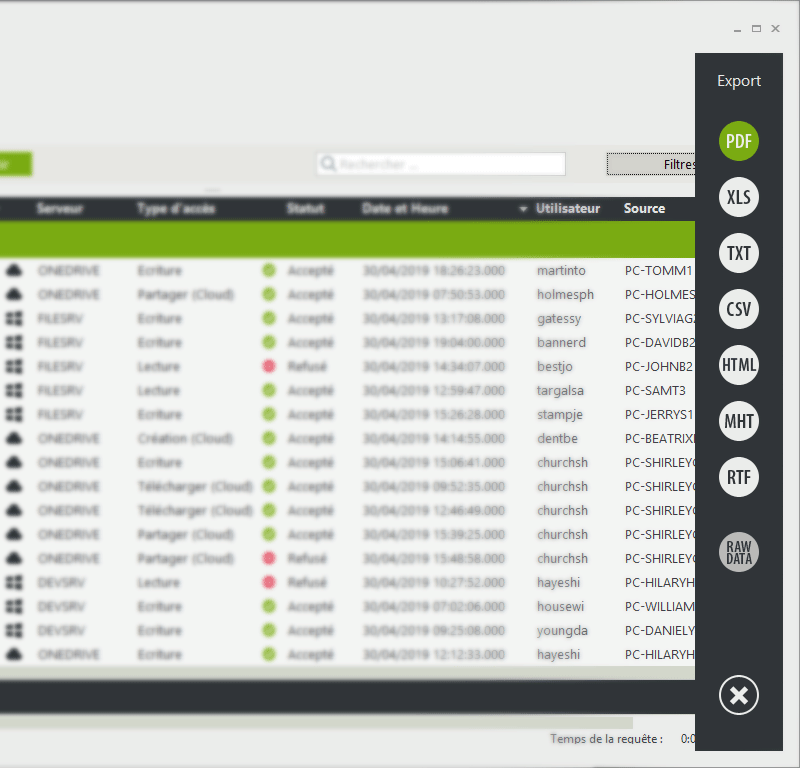Close the Export panel with X
Screen dimensions: 800x768
(x=739, y=695)
